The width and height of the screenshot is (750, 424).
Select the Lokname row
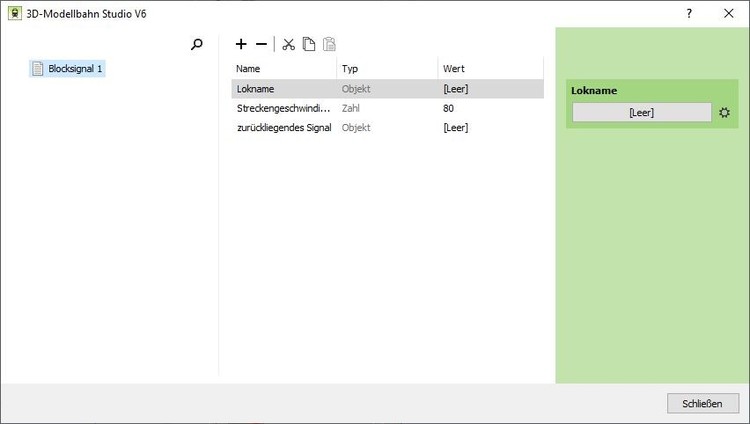pyautogui.click(x=387, y=89)
